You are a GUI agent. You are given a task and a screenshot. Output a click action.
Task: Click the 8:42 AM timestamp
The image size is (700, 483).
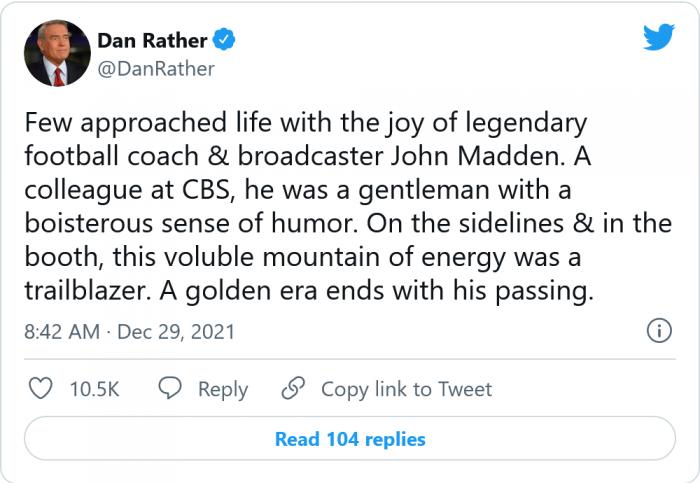click(x=61, y=332)
